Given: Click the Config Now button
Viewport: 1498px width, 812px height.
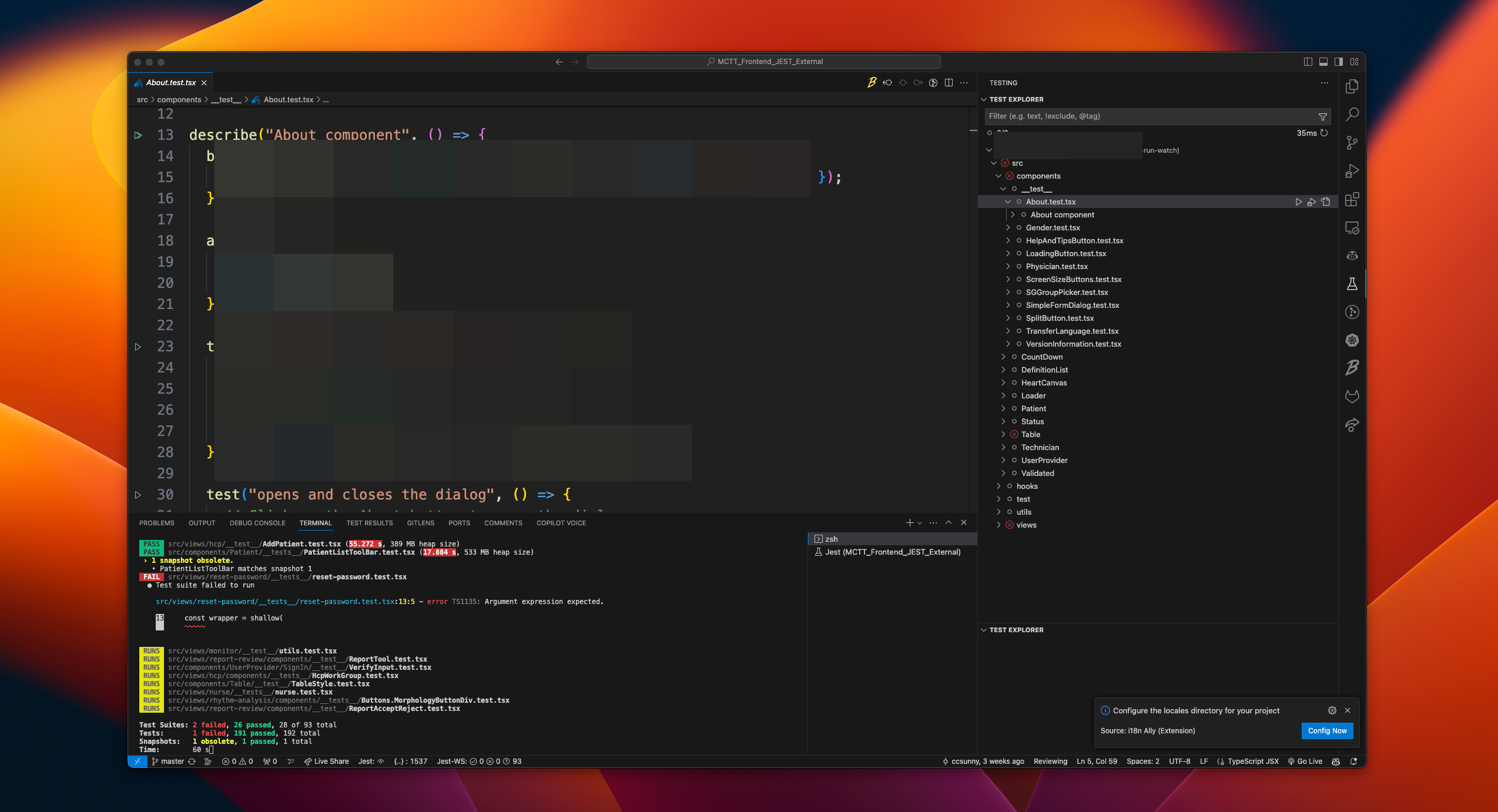Looking at the screenshot, I should coord(1327,730).
